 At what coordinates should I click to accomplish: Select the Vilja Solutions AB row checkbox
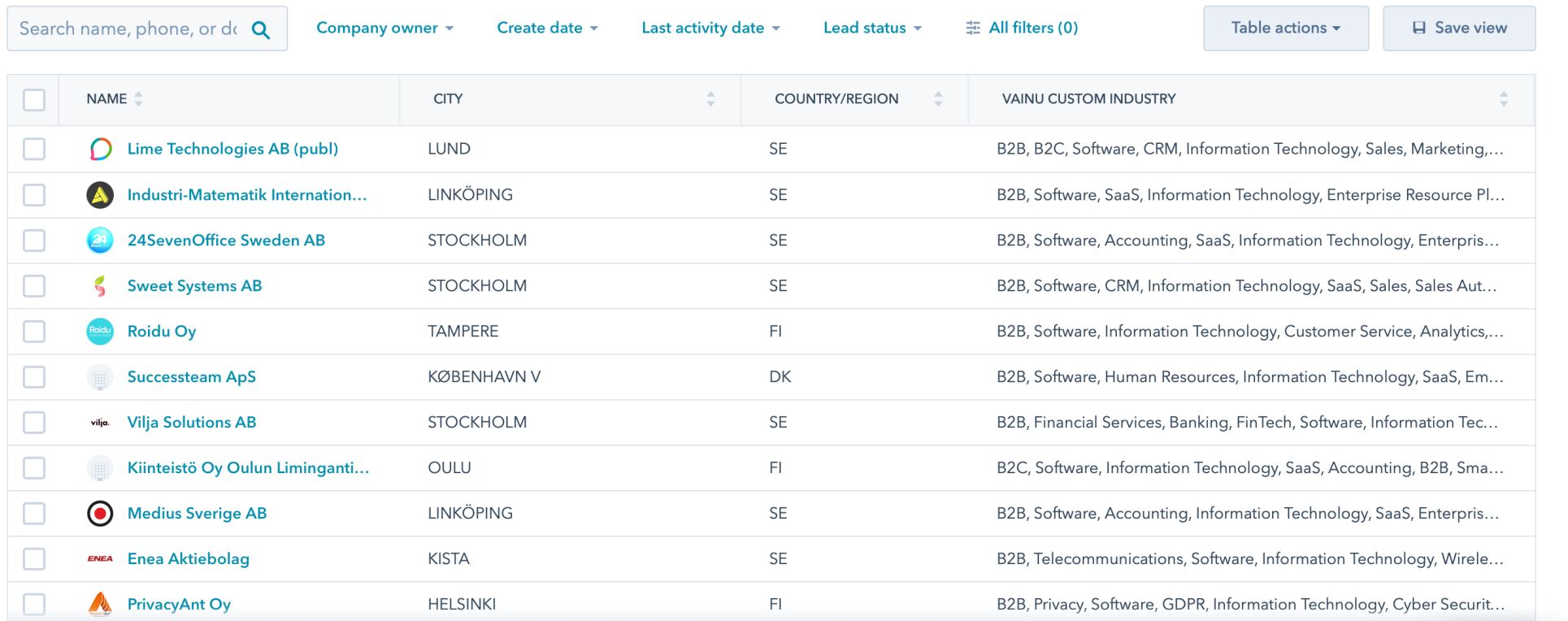pyautogui.click(x=34, y=422)
